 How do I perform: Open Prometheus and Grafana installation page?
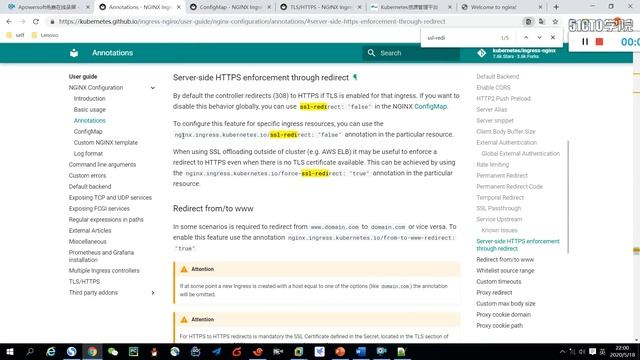tap(101, 256)
